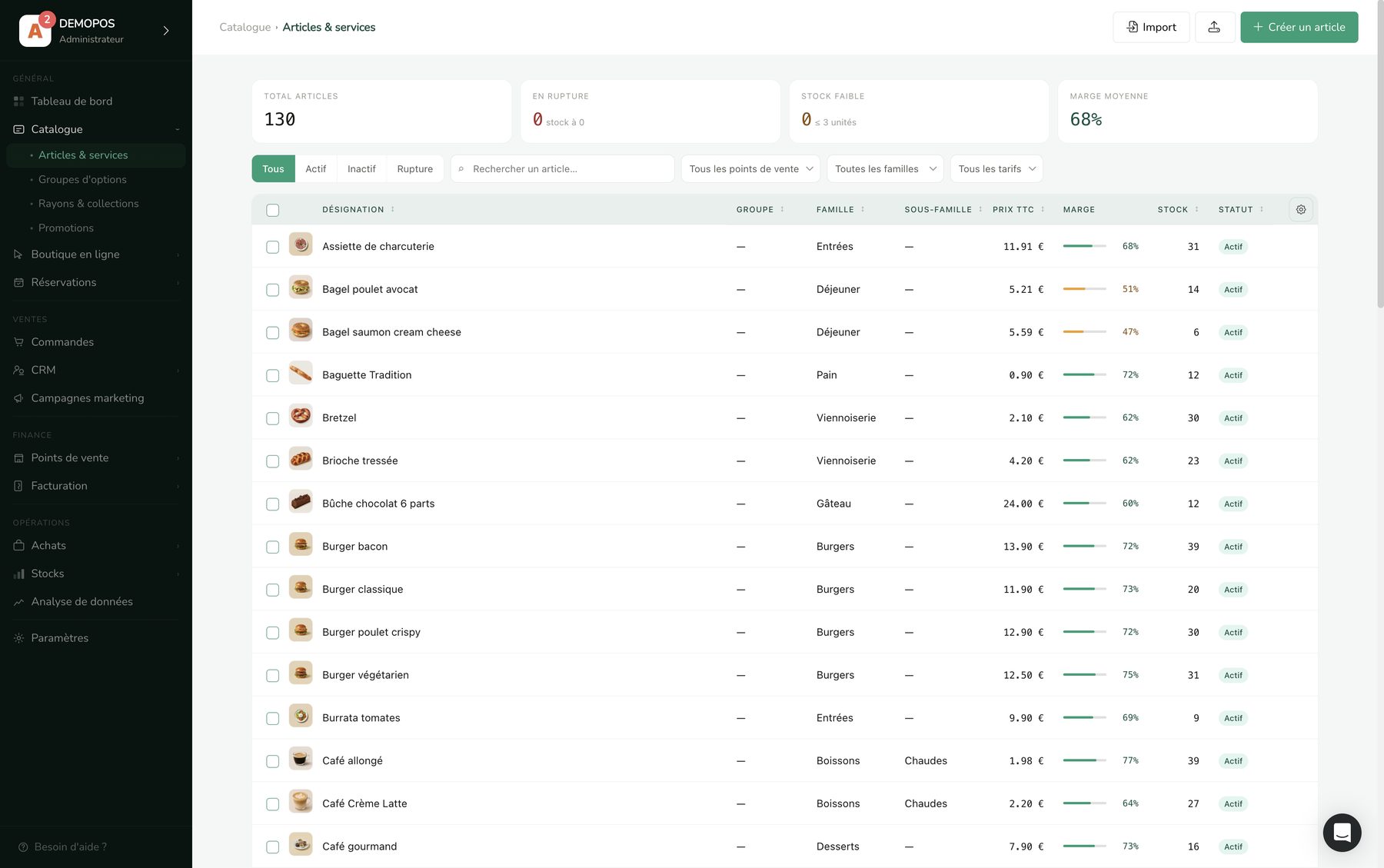
Task: Expand the Achats section chevron
Action: pyautogui.click(x=178, y=546)
